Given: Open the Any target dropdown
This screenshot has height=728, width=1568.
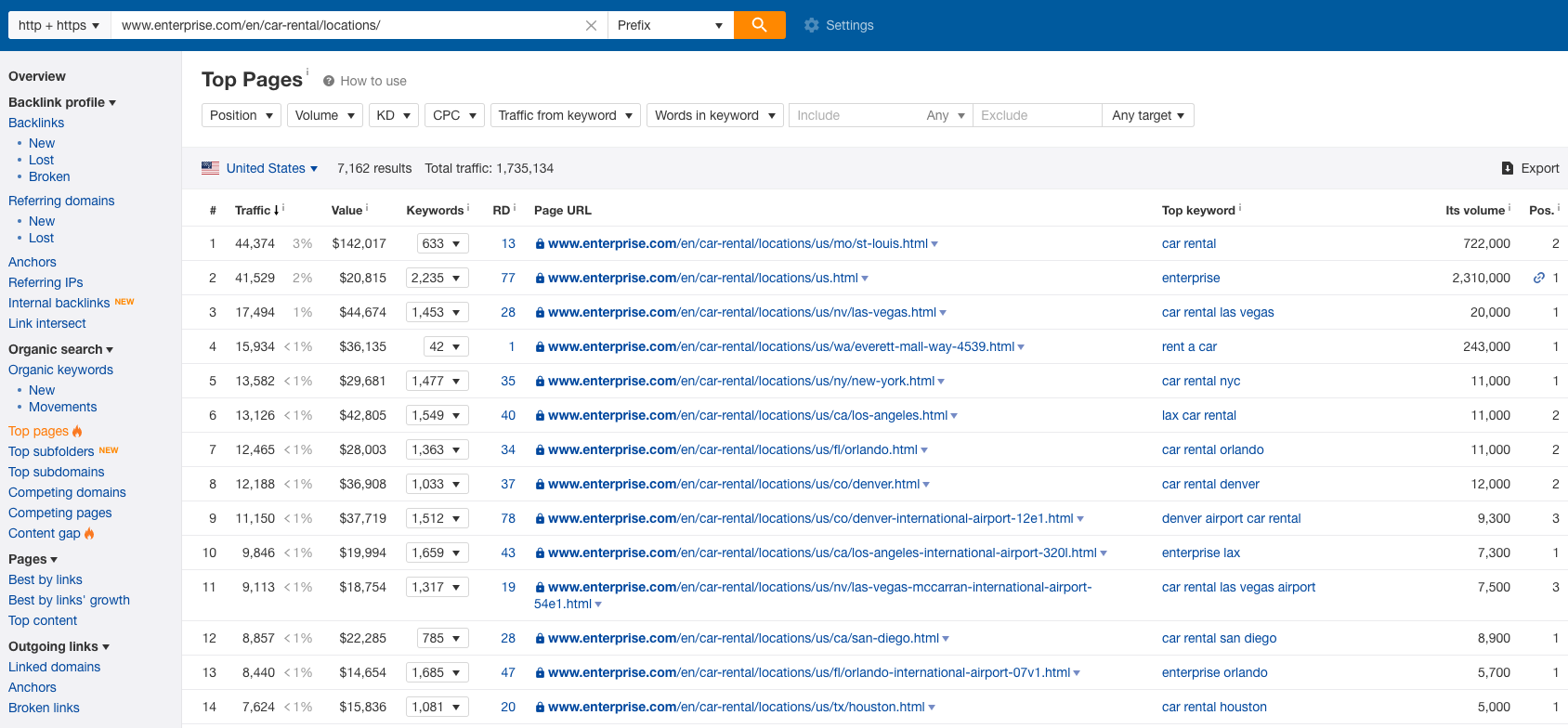Looking at the screenshot, I should click(x=1147, y=115).
